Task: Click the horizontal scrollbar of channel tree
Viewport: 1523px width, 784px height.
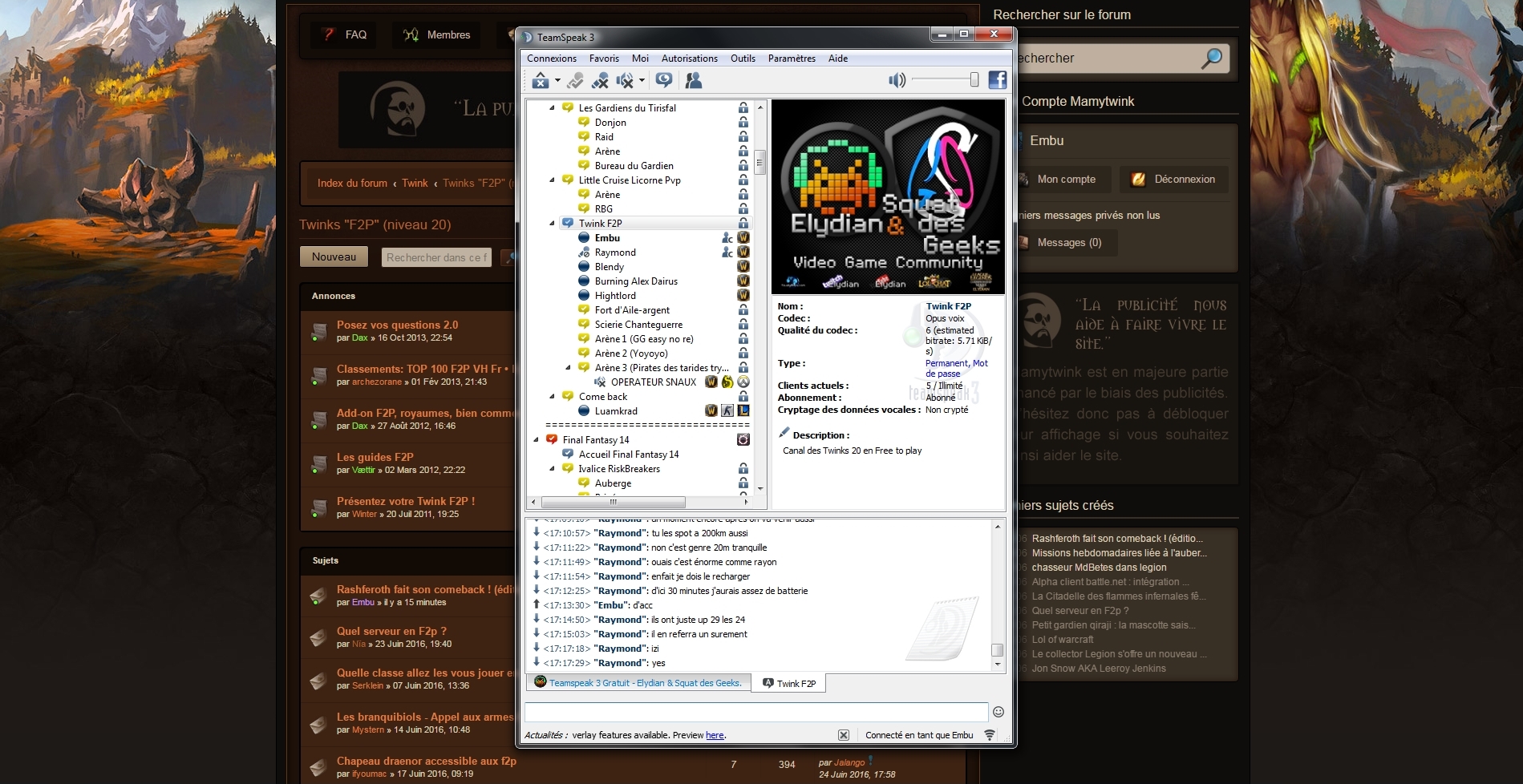Action: [x=614, y=503]
